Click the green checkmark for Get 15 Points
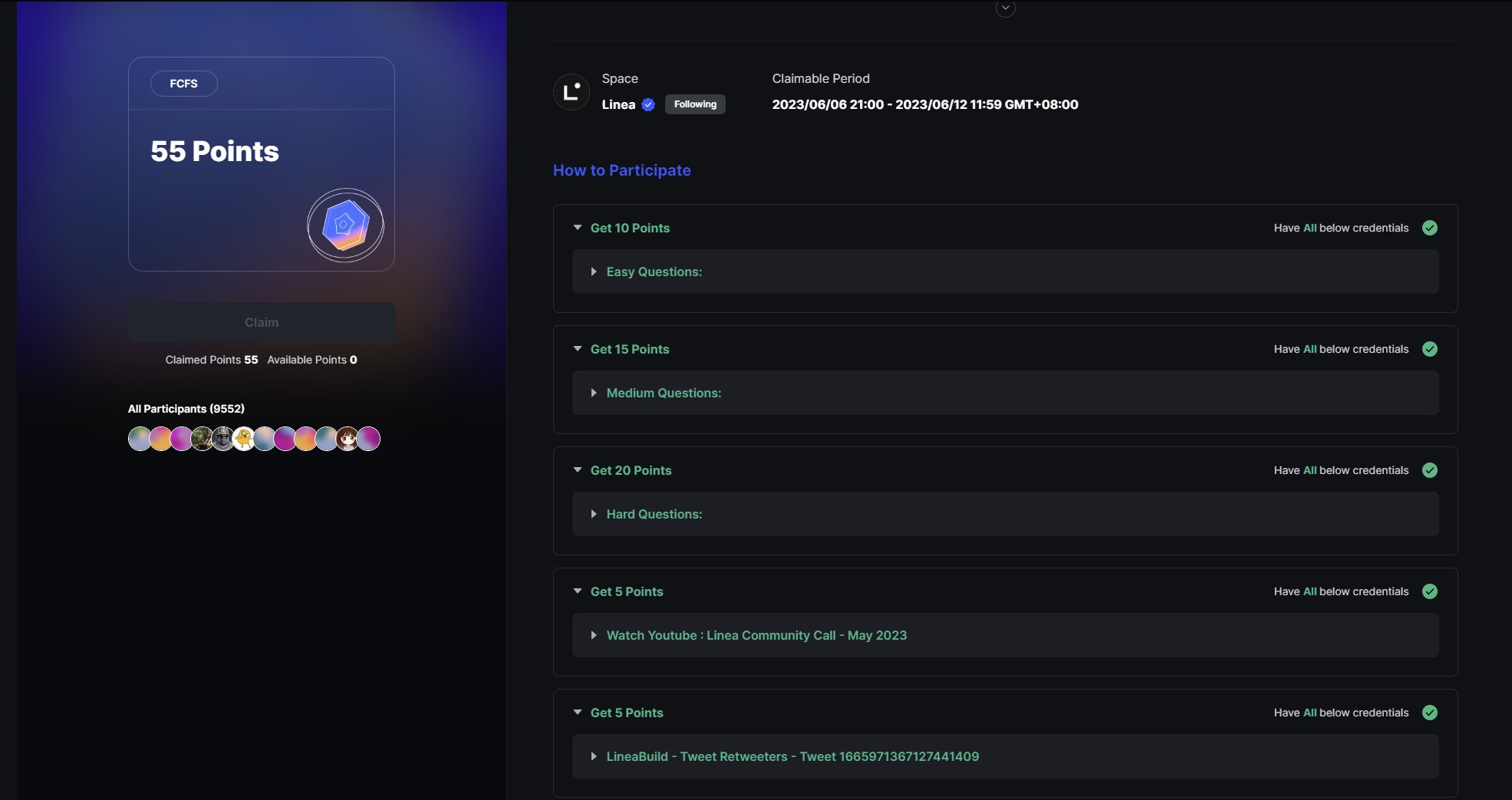Viewport: 1512px width, 800px height. click(1430, 349)
